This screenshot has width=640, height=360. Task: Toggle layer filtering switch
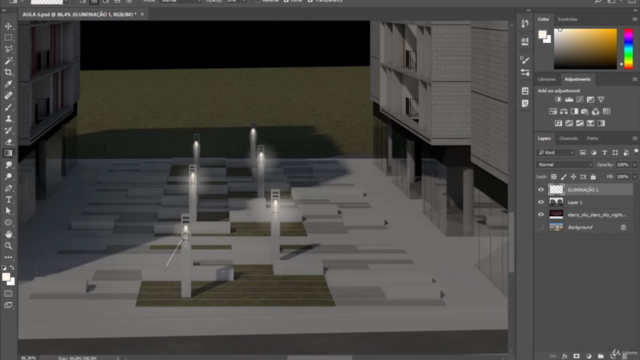coord(636,152)
